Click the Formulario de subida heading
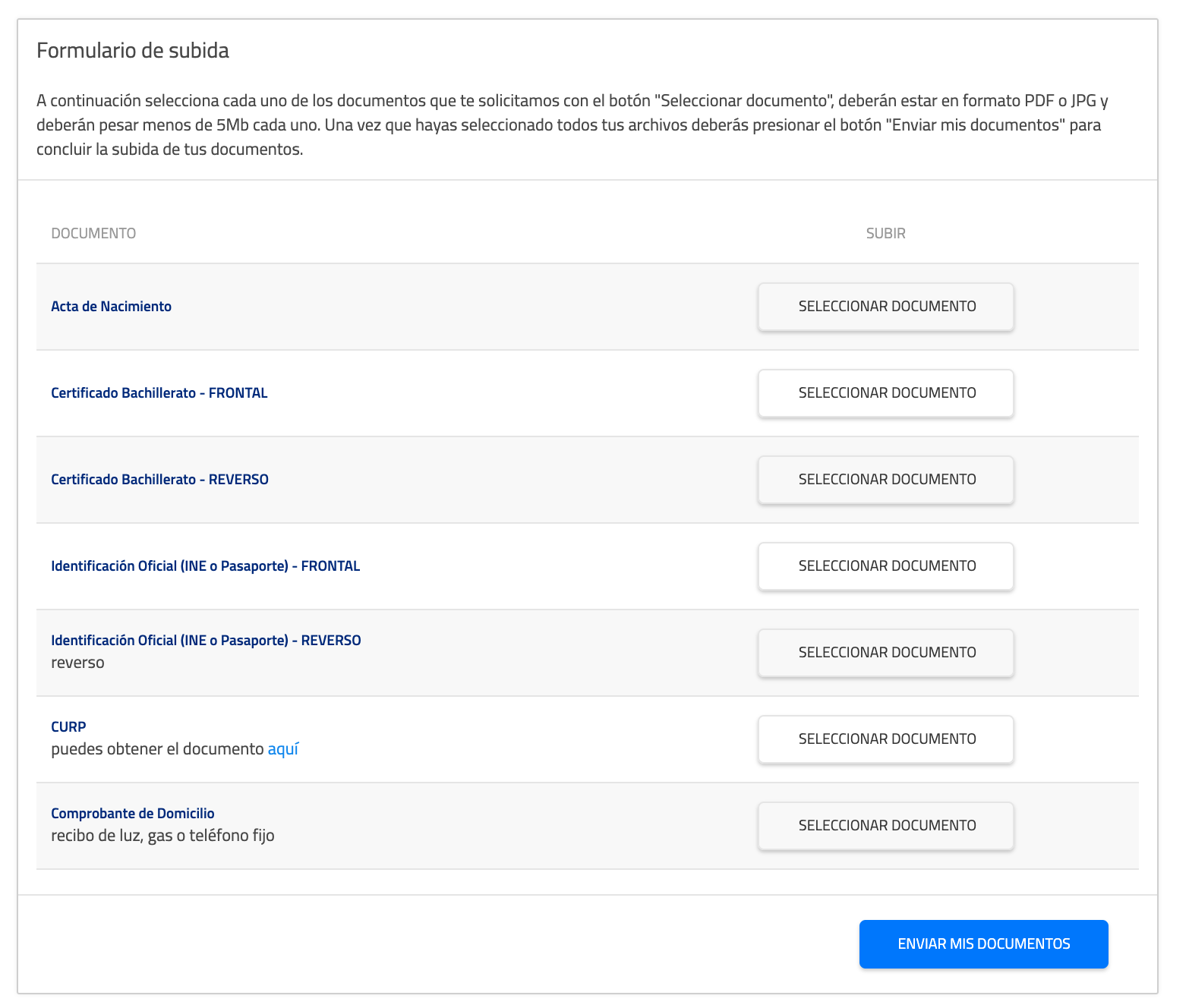Viewport: 1189px width, 1008px height. (x=132, y=52)
